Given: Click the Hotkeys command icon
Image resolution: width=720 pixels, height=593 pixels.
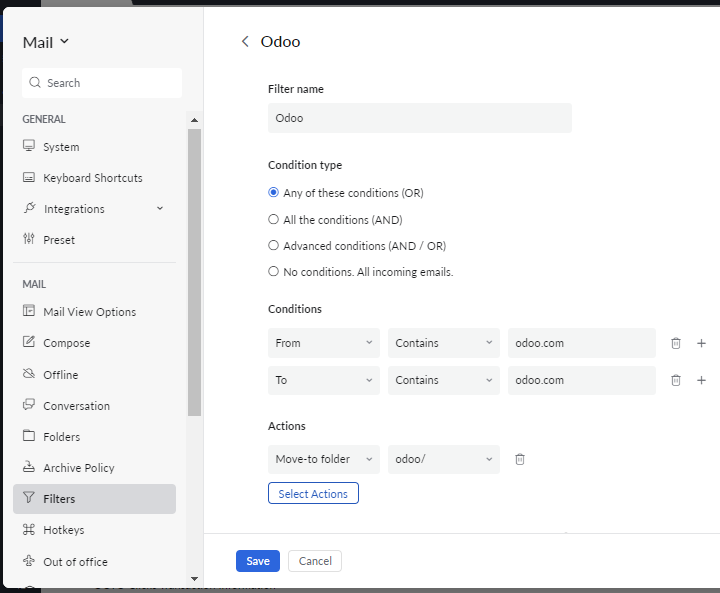Looking at the screenshot, I should coord(29,530).
